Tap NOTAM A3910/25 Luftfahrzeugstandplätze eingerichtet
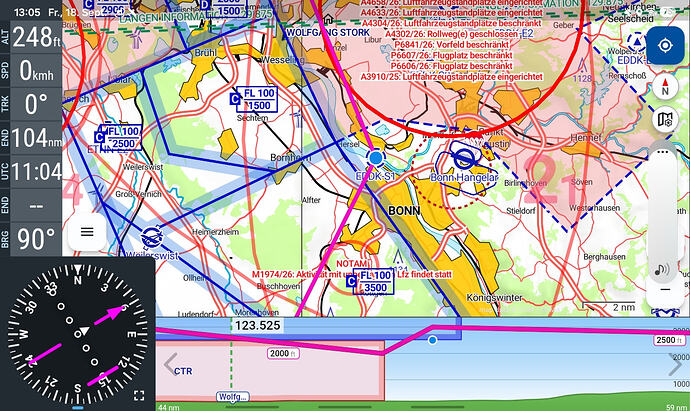 pos(451,77)
